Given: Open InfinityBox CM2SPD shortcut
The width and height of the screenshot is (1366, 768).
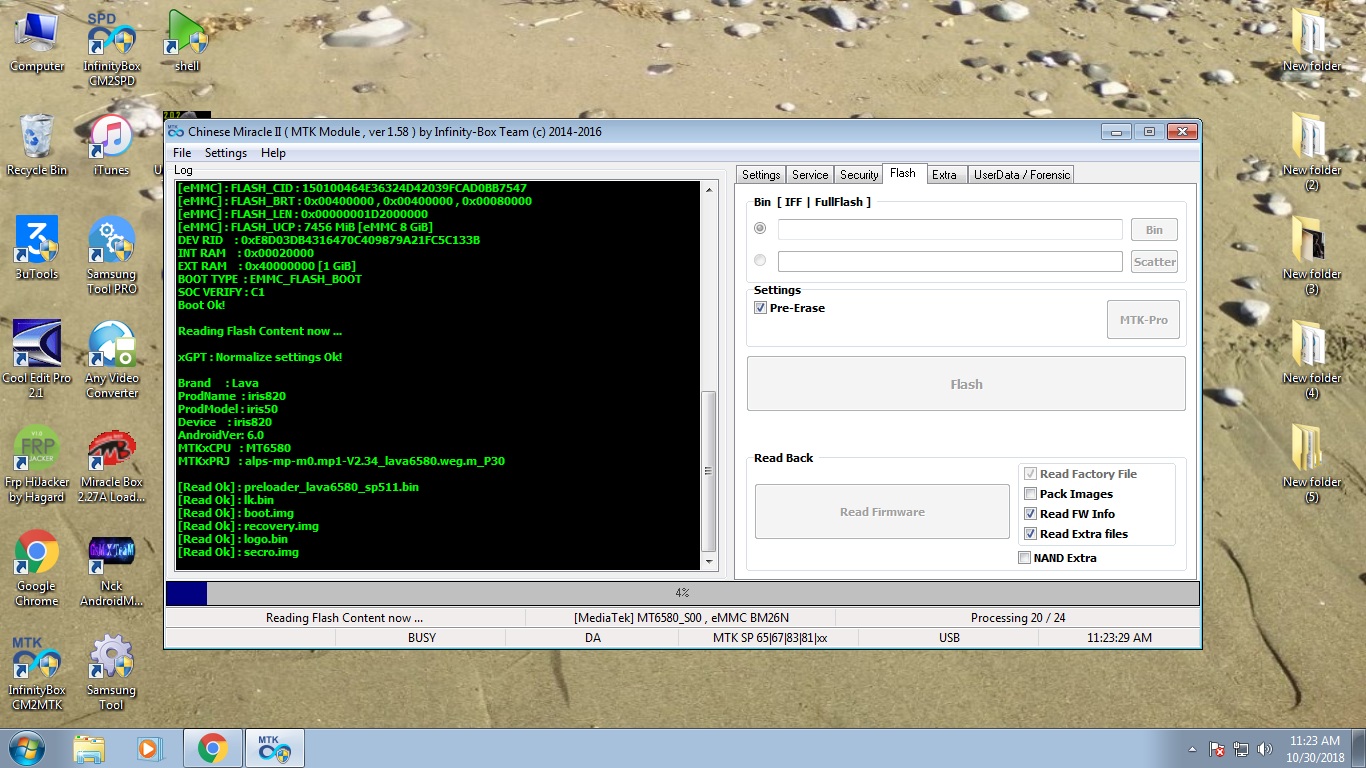Looking at the screenshot, I should click(x=111, y=48).
